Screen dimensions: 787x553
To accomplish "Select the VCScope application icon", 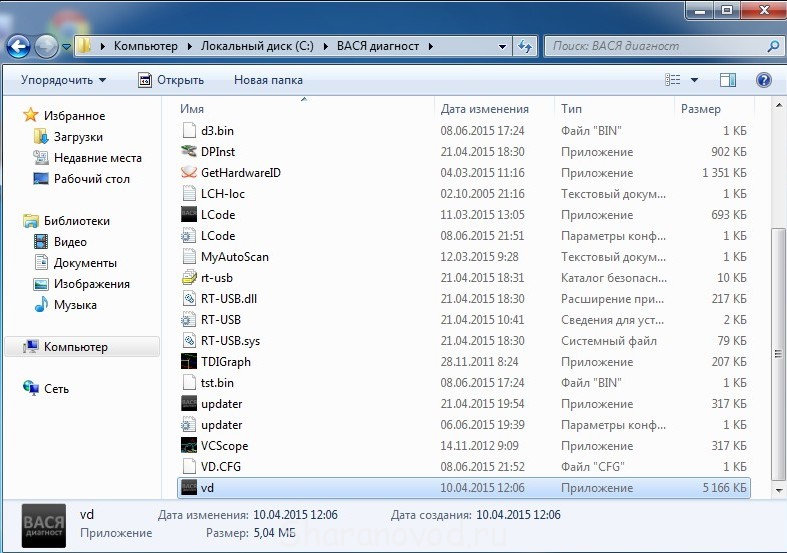I will tap(190, 446).
